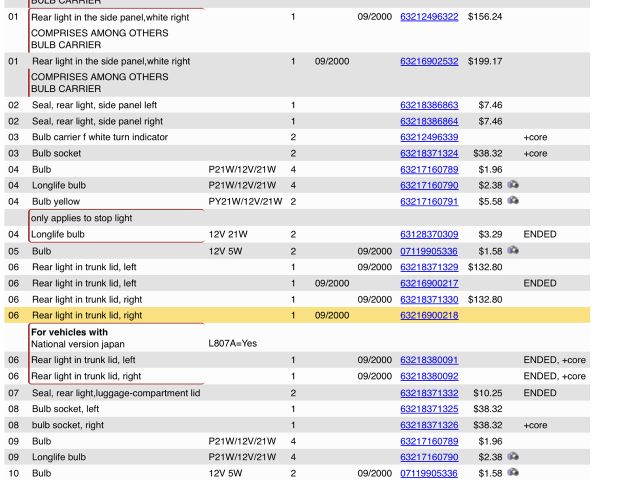Click Bulb socket part link 63218371324

(429, 153)
